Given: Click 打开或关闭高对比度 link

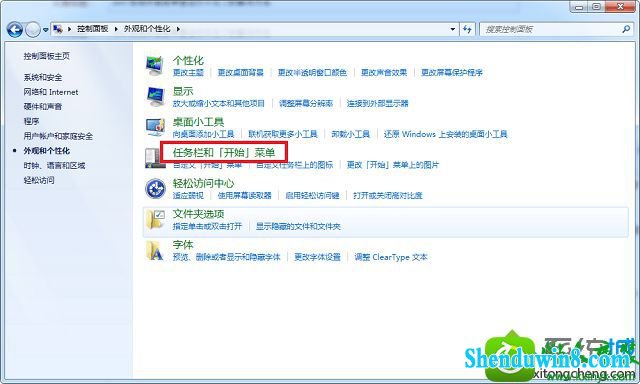Looking at the screenshot, I should [x=388, y=195].
